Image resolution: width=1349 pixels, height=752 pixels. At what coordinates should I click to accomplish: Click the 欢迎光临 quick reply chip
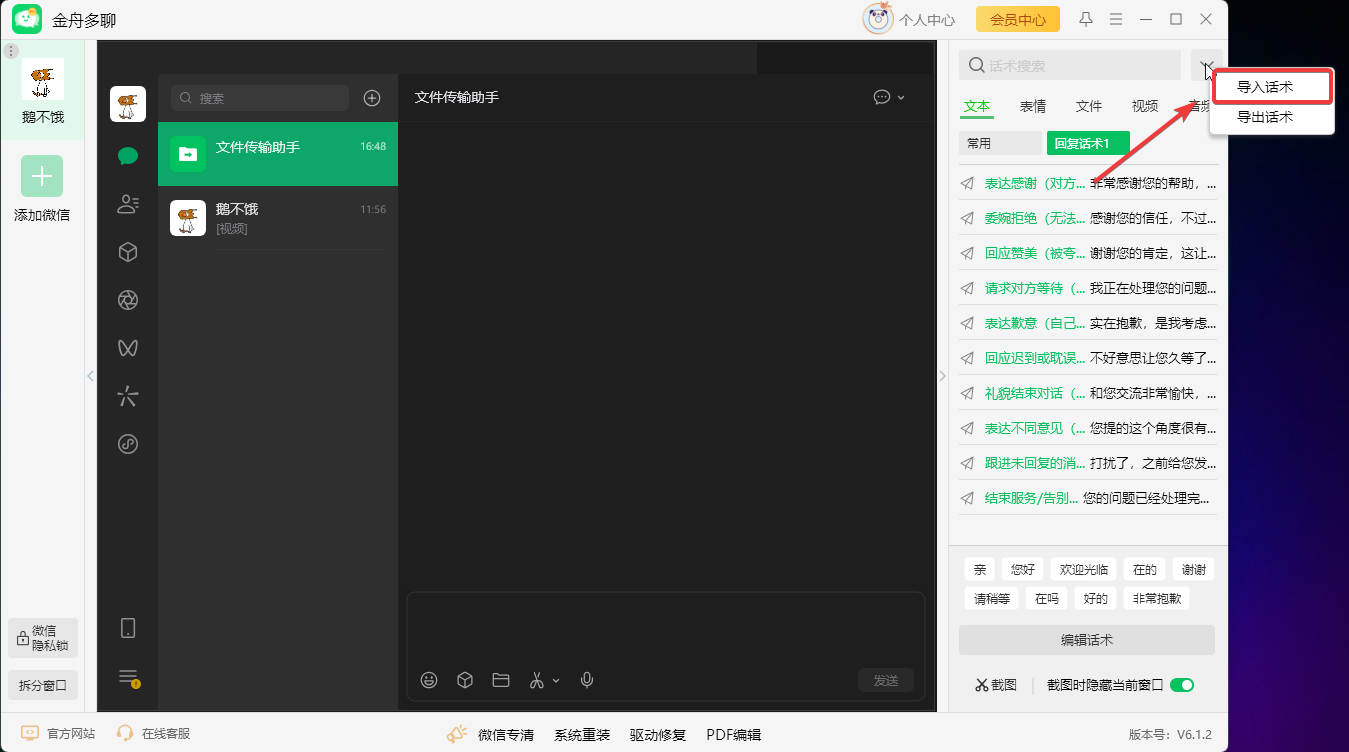coord(1083,569)
